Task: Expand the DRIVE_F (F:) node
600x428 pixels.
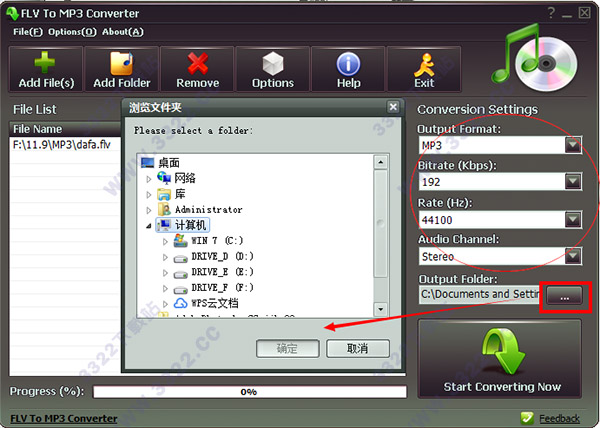Action: [165, 288]
